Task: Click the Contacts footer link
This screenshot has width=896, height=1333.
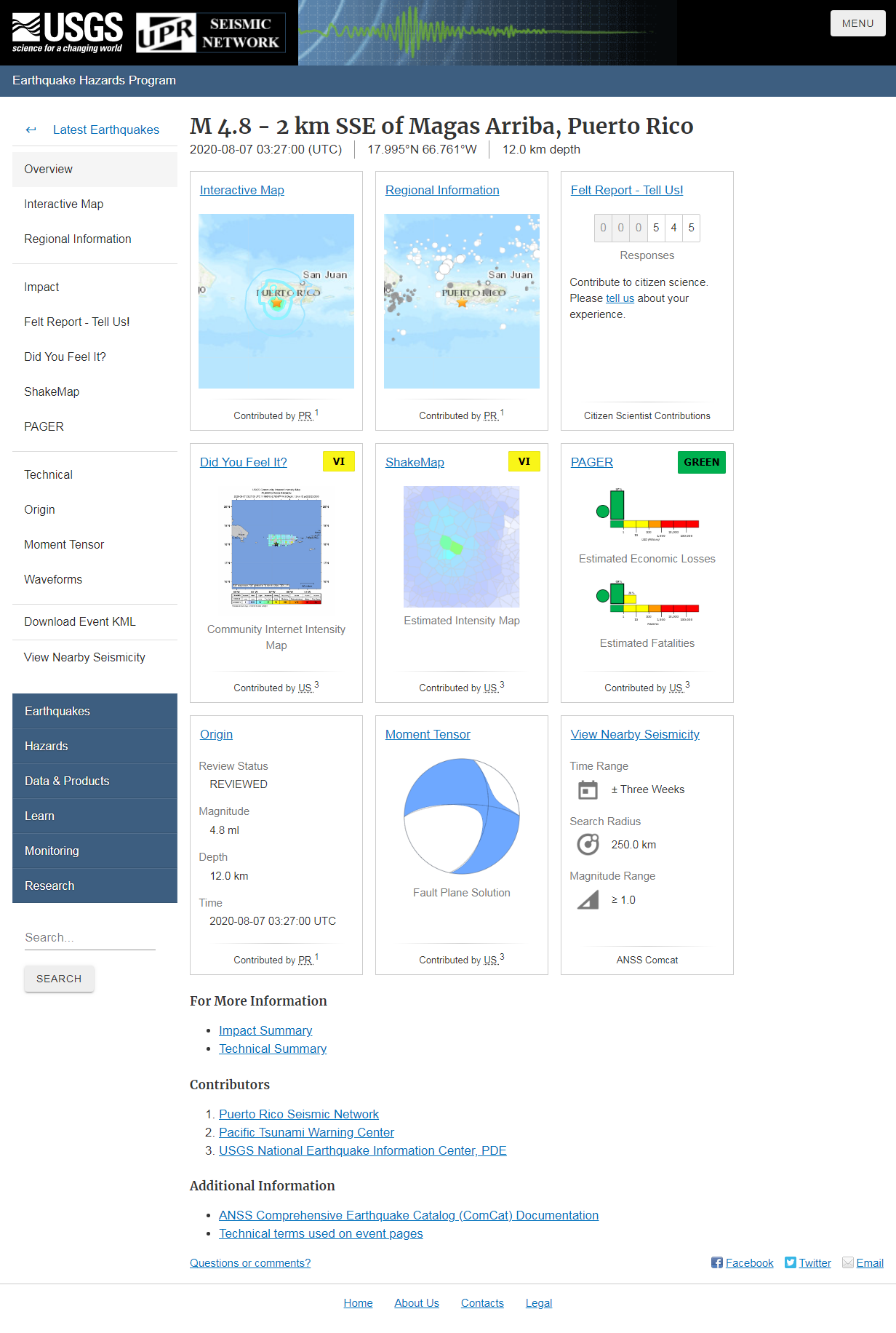Action: 482,1303
